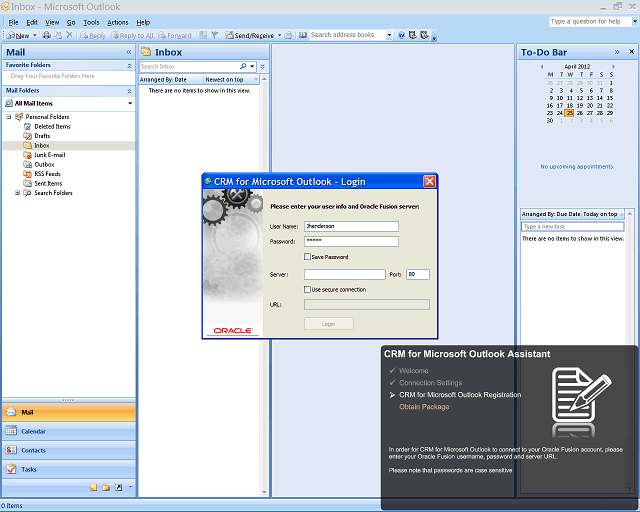Click the Server input field
The width and height of the screenshot is (640, 512).
tap(344, 274)
